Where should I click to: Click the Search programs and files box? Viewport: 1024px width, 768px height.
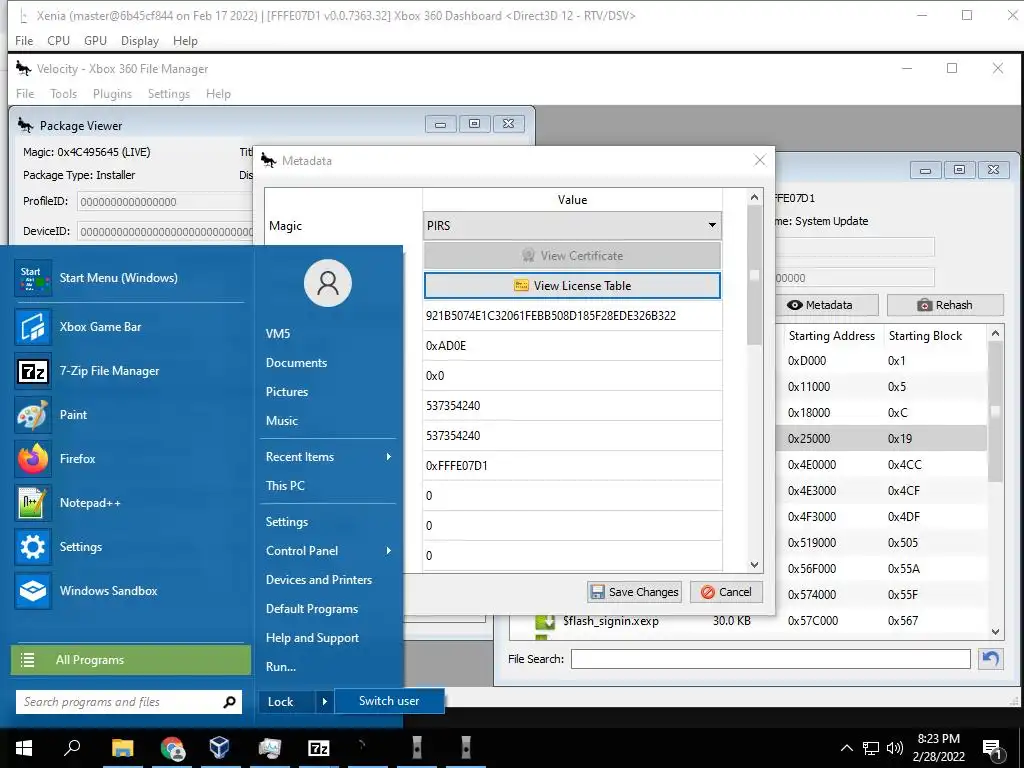(x=120, y=702)
